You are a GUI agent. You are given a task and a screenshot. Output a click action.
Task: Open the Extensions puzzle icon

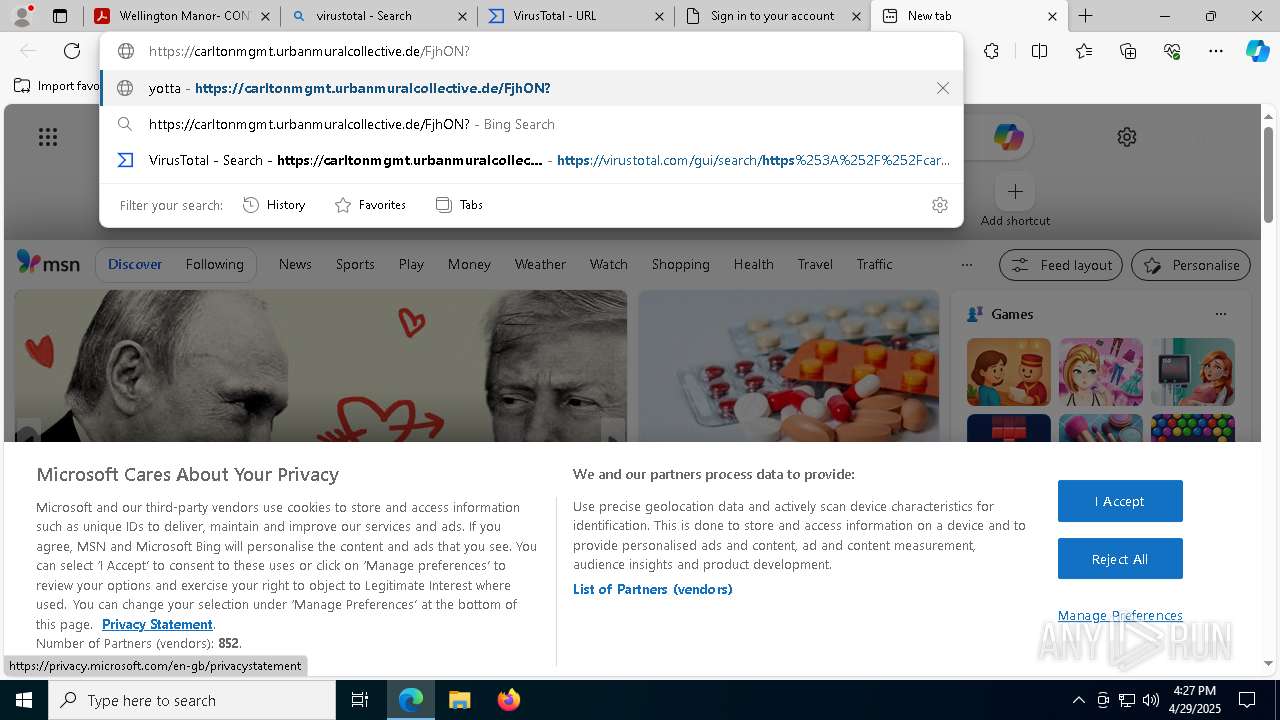pyautogui.click(x=991, y=51)
